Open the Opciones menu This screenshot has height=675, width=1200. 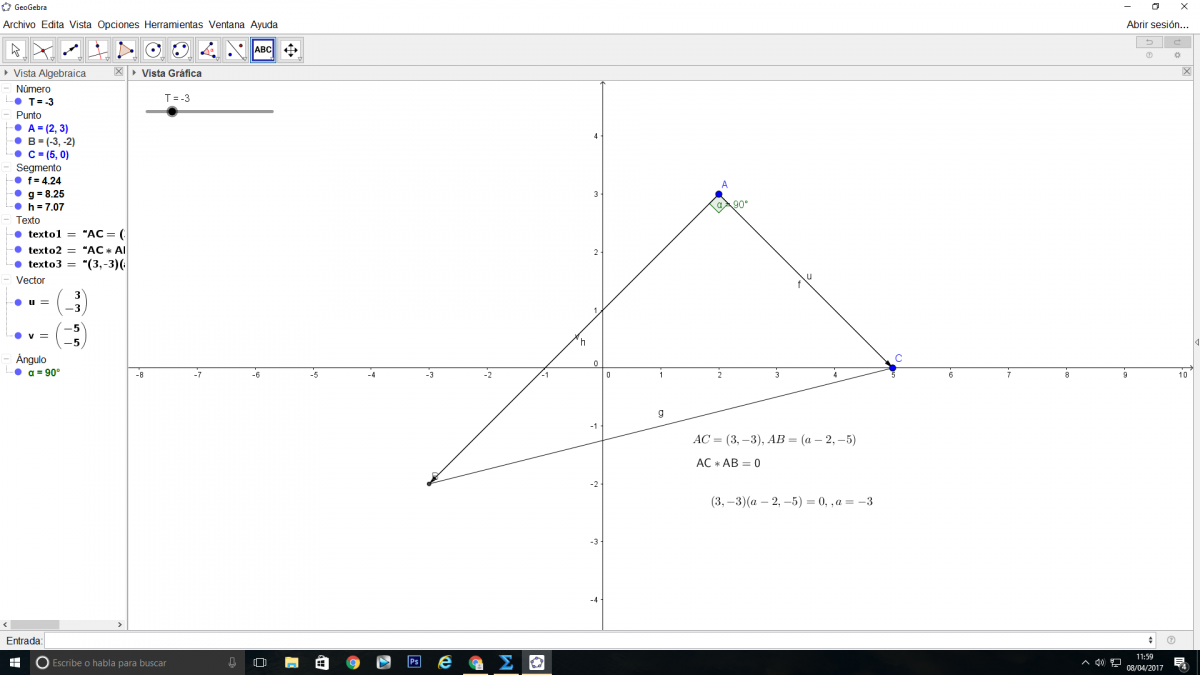[118, 24]
